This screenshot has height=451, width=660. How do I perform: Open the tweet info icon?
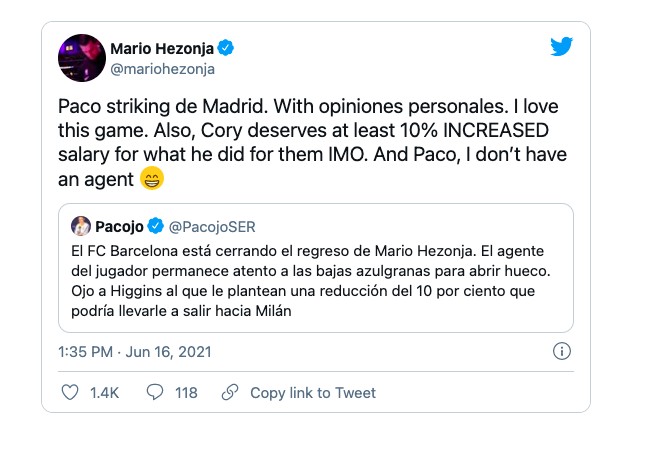[562, 352]
